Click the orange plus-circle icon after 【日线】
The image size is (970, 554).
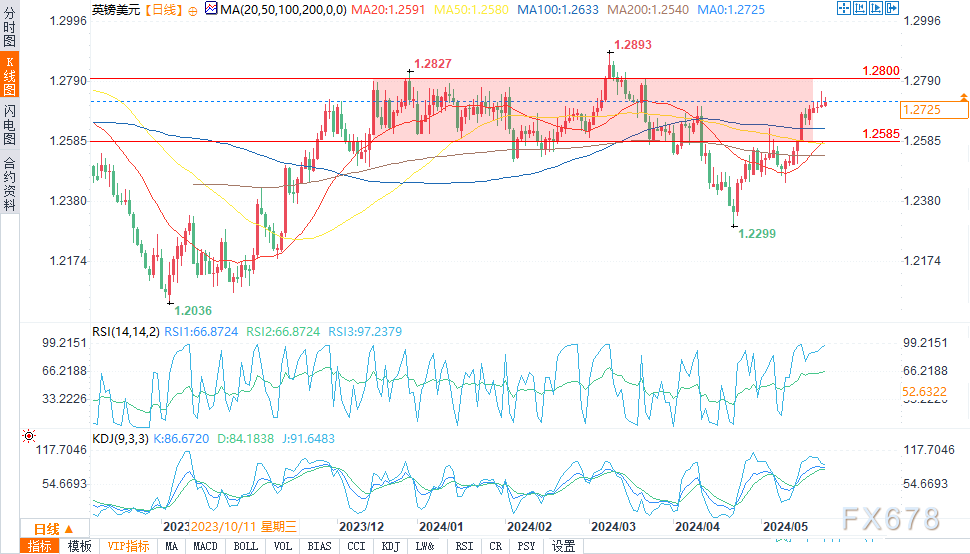[x=192, y=9]
